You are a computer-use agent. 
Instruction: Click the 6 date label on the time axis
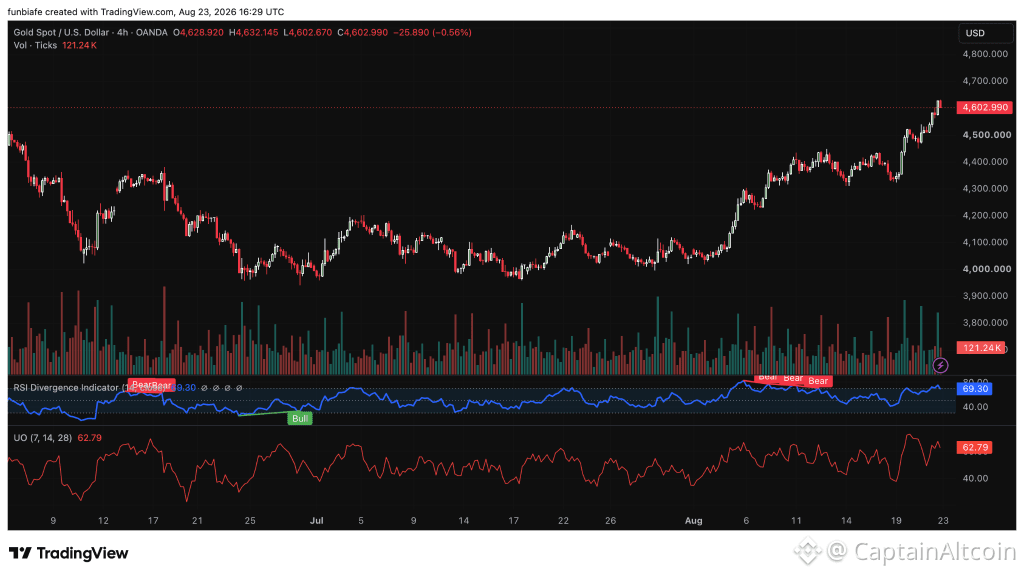(x=746, y=520)
